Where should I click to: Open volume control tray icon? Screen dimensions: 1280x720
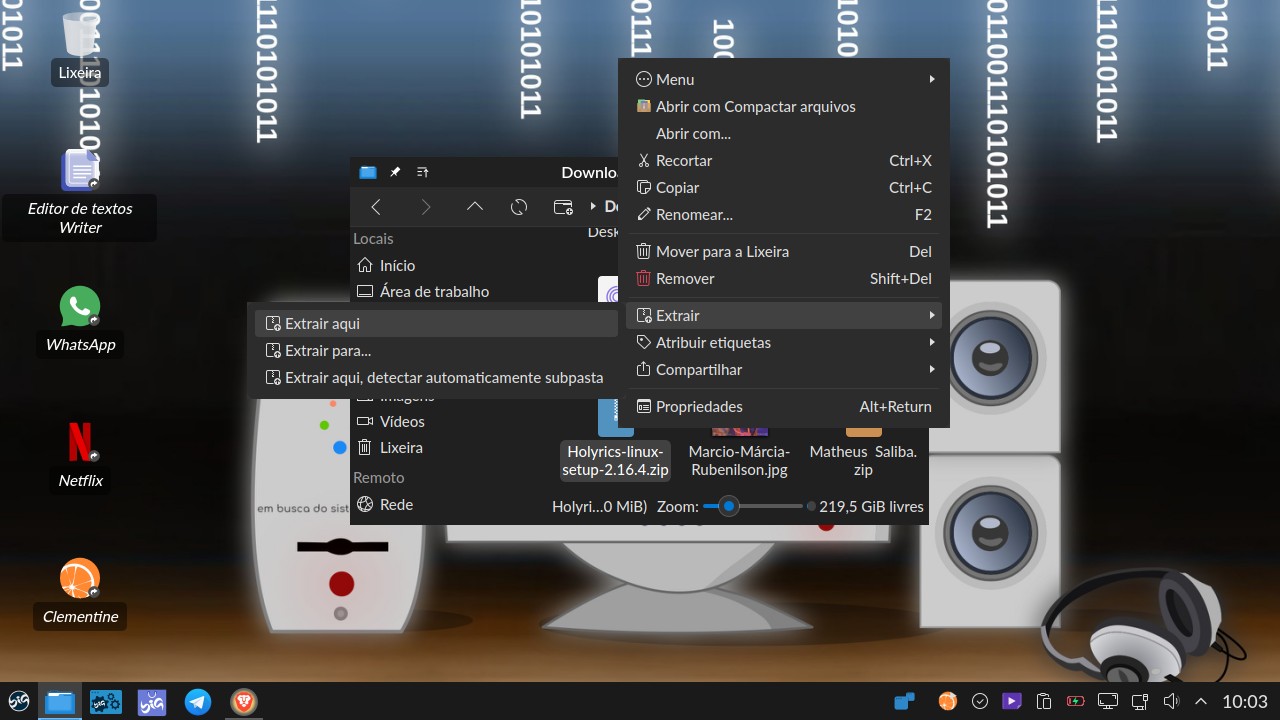tap(1171, 701)
